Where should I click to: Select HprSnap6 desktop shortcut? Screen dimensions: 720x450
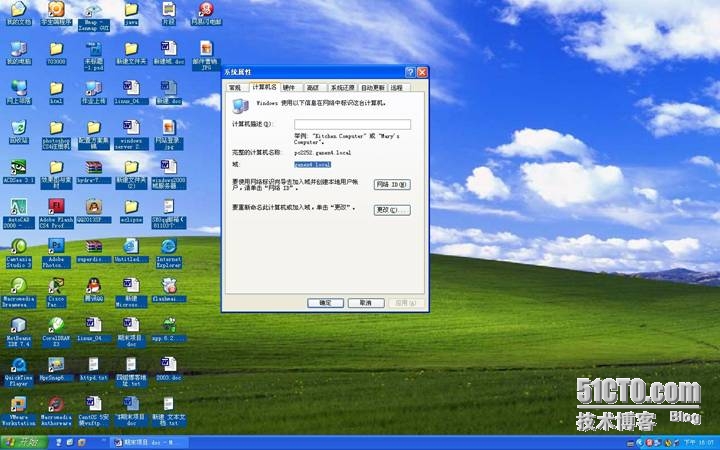(56, 370)
